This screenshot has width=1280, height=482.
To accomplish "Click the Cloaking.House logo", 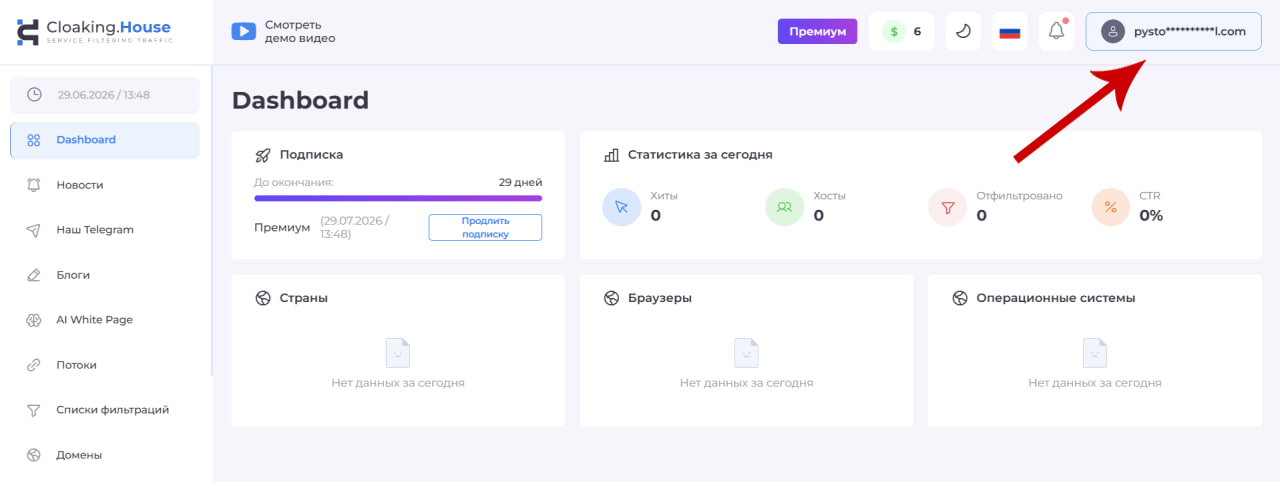I will tap(94, 32).
